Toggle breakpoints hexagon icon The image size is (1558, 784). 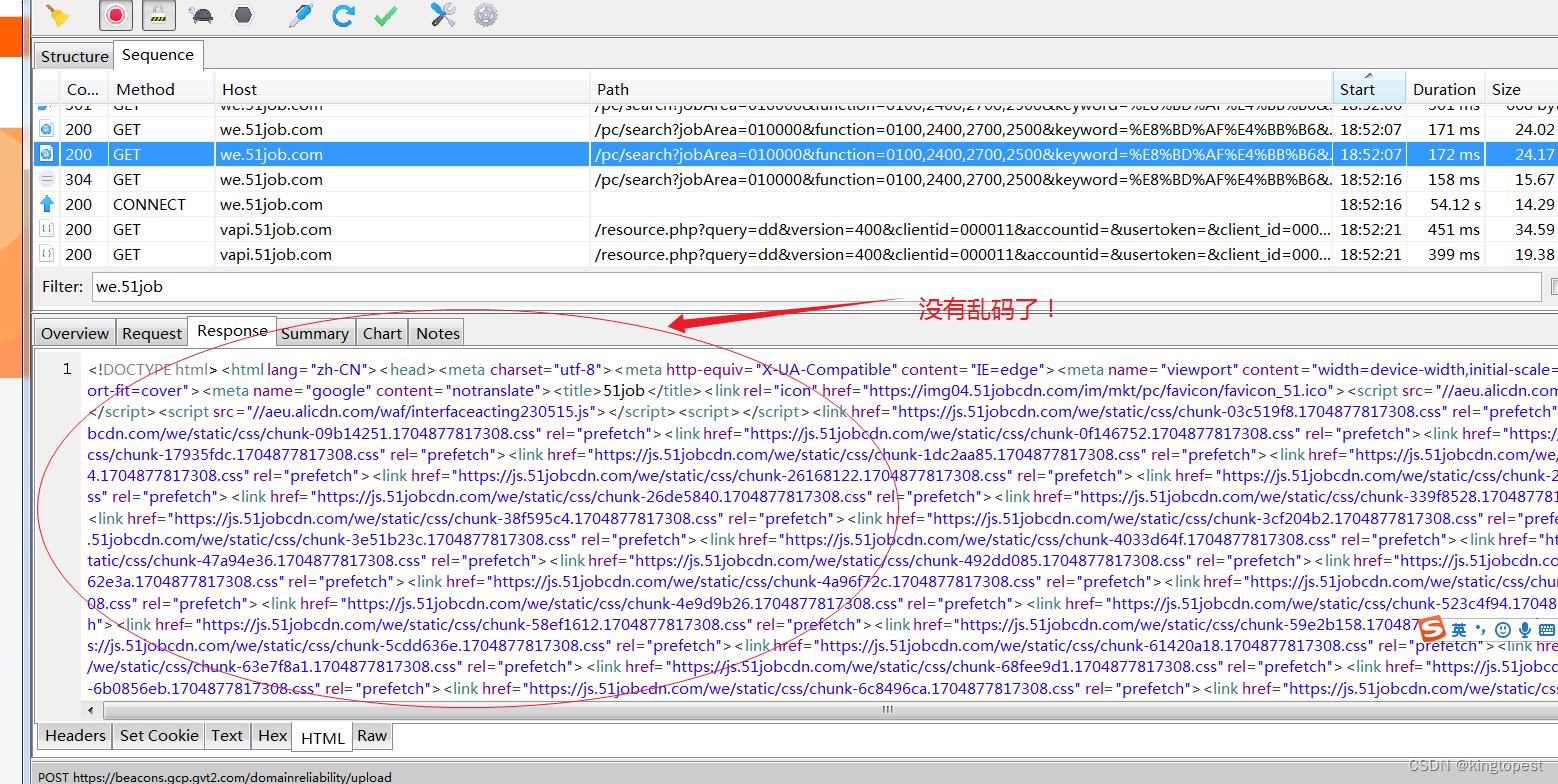pos(243,15)
